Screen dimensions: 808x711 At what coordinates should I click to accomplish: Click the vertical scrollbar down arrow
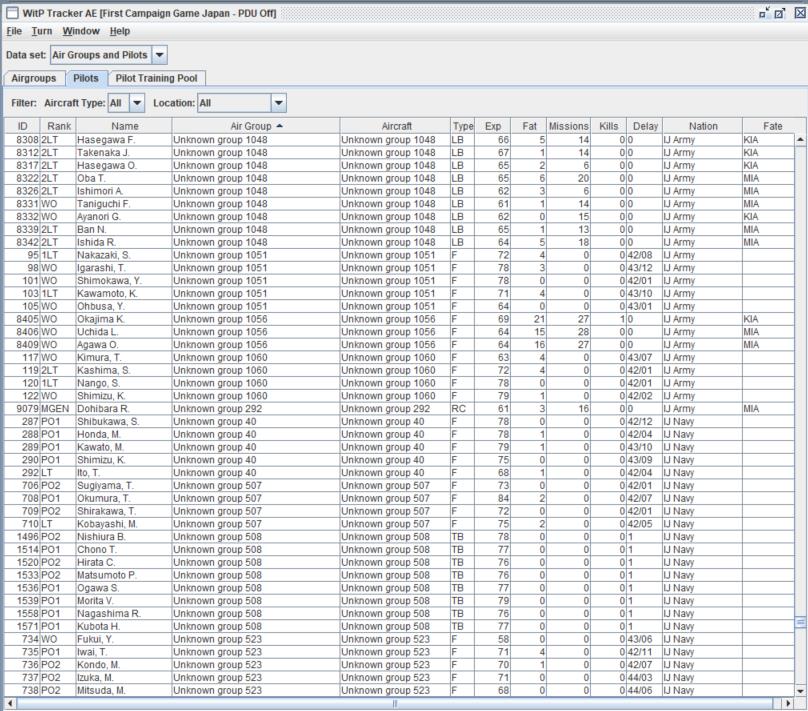(x=798, y=691)
